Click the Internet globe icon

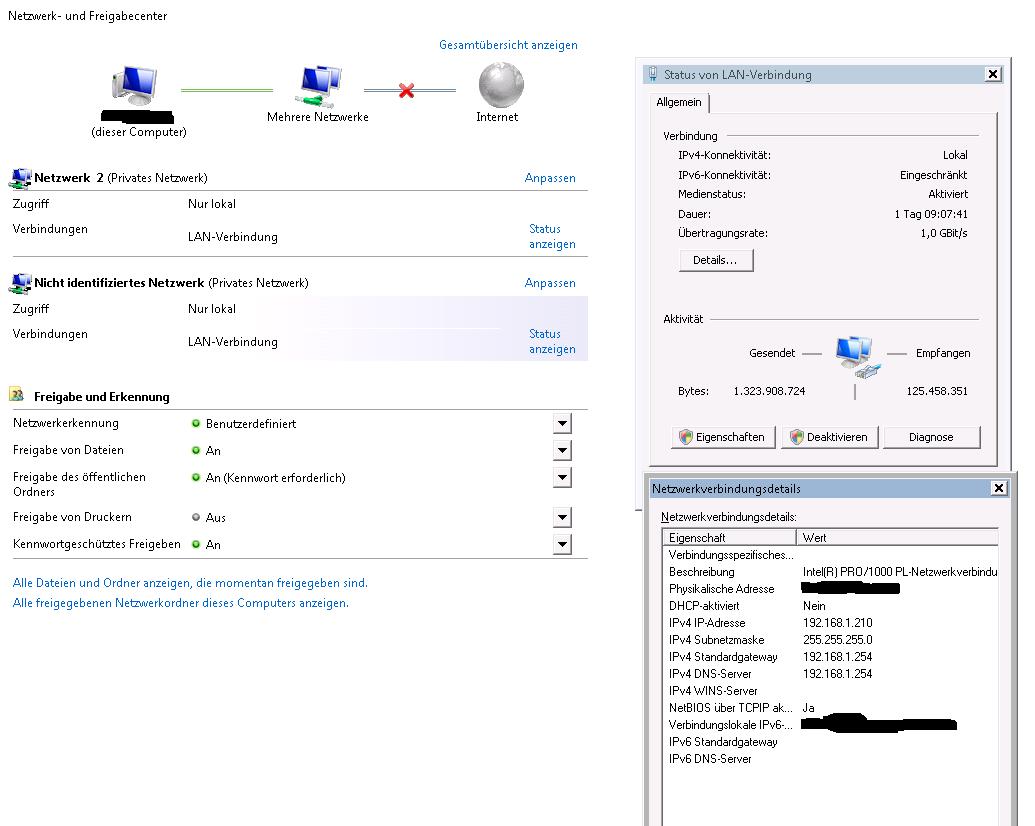pos(501,85)
